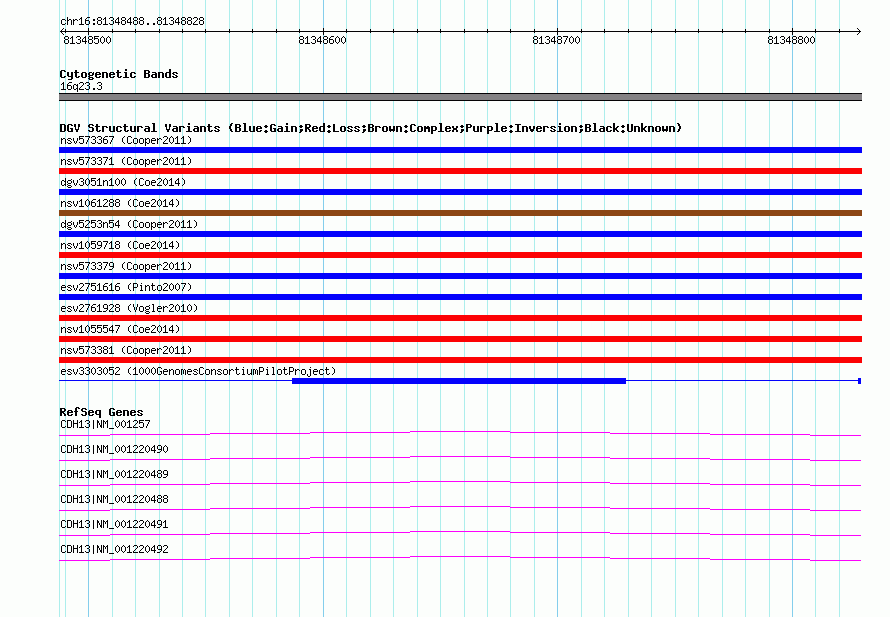The height and width of the screenshot is (617, 890).
Task: Click the red bar for nsv573381
Action: 460,360
